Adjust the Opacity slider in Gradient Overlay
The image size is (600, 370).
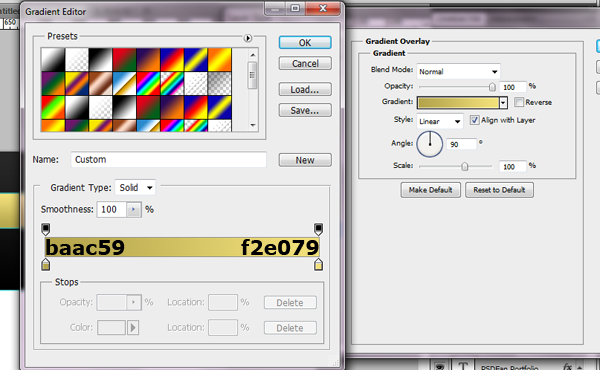point(492,87)
